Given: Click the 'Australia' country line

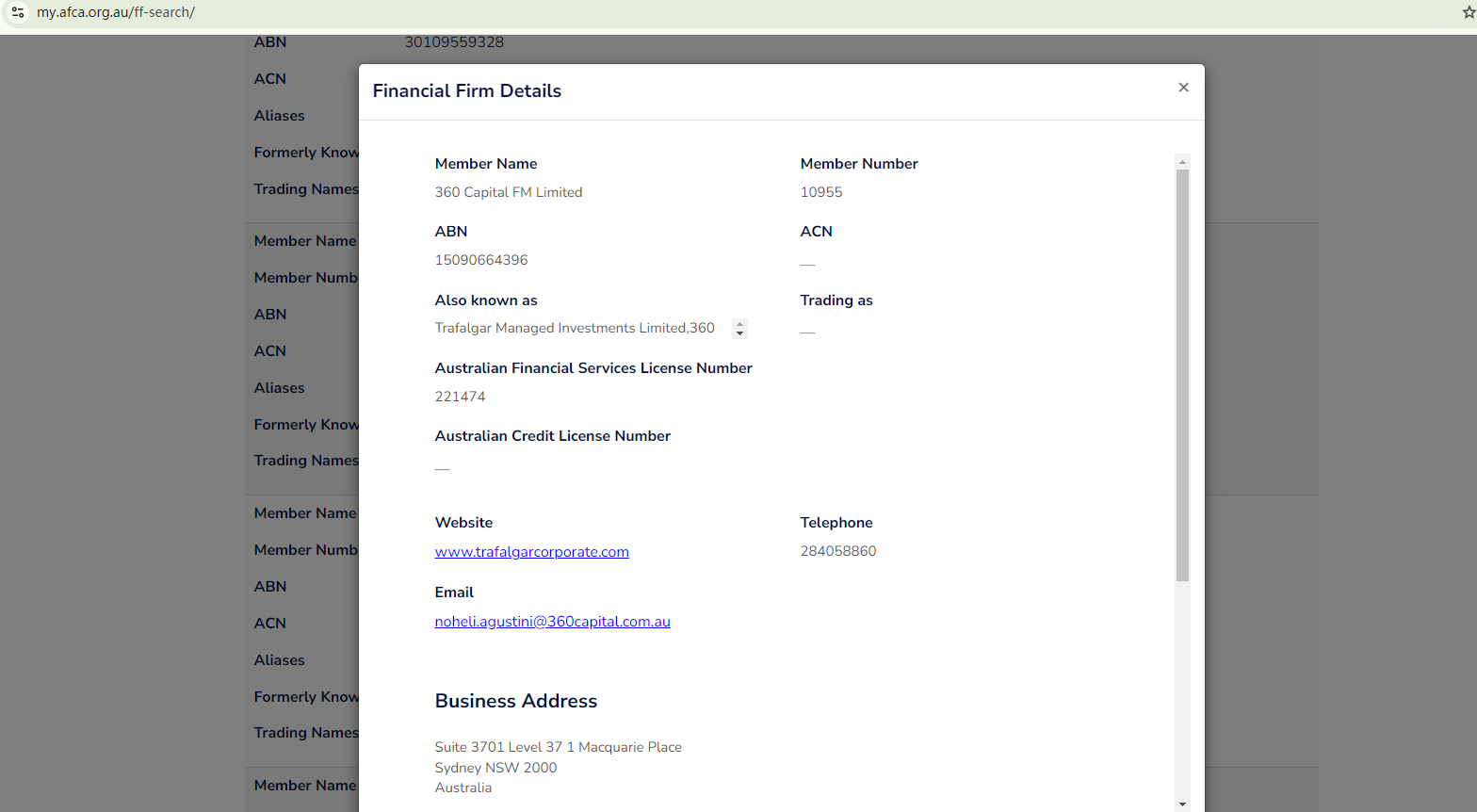Looking at the screenshot, I should (463, 788).
